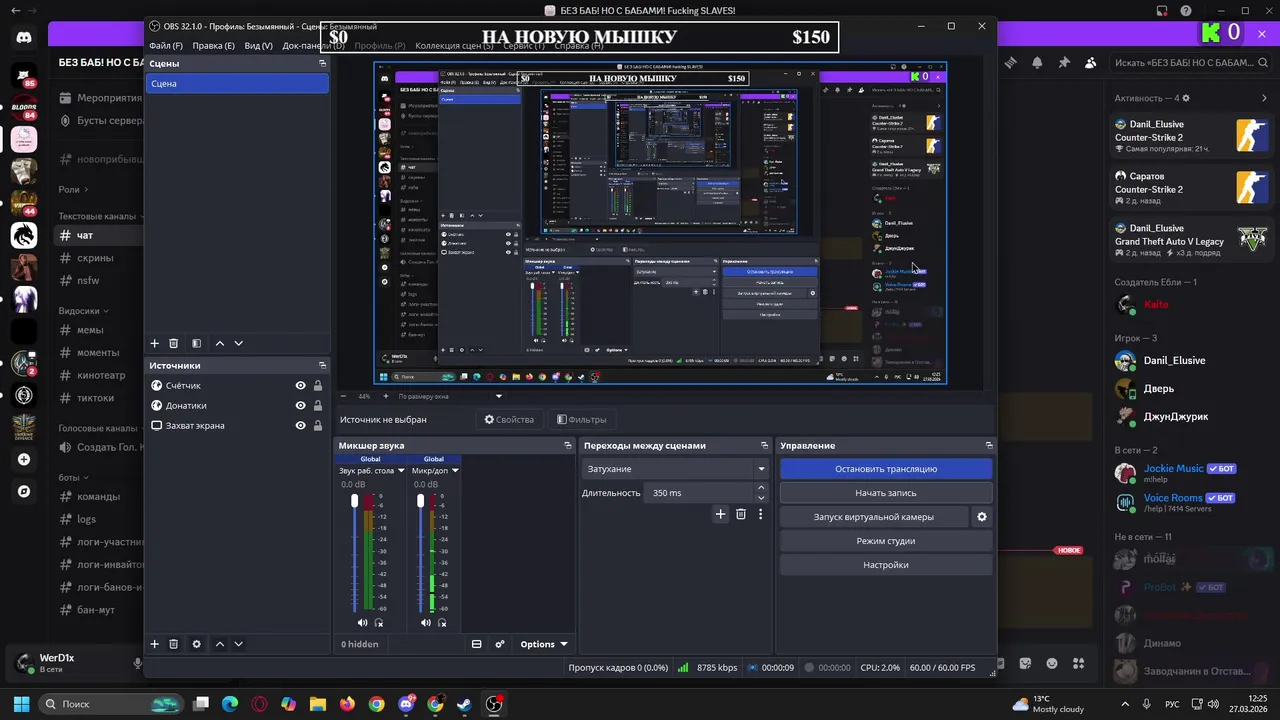Open the source Фильтры button
Viewport: 1280px width, 720px height.
tap(582, 419)
